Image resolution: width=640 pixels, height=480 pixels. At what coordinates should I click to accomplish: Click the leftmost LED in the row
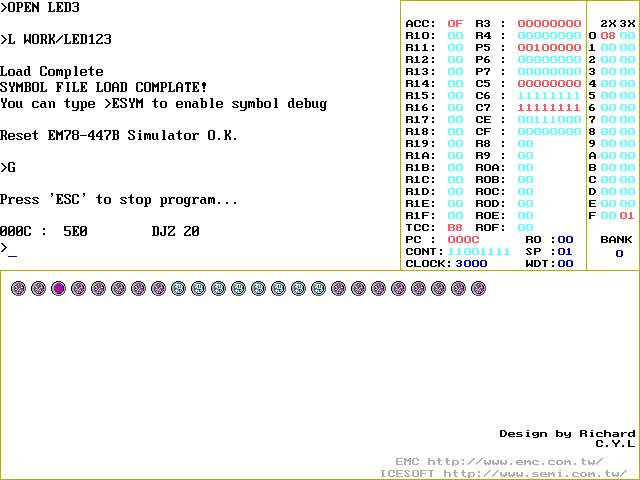coord(18,288)
